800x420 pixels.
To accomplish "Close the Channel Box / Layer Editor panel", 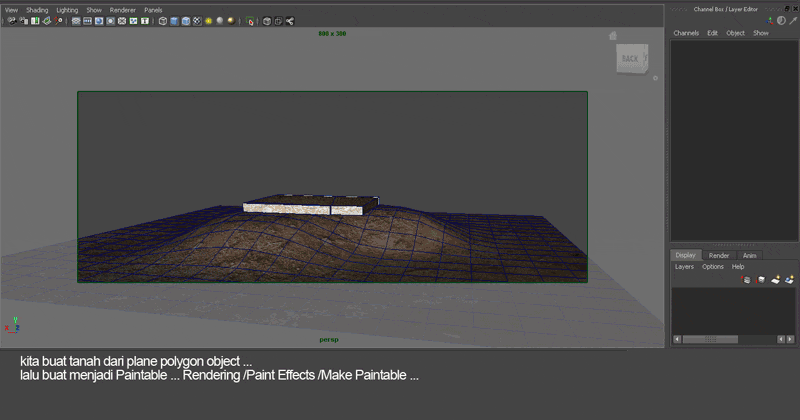I will tap(795, 9).
